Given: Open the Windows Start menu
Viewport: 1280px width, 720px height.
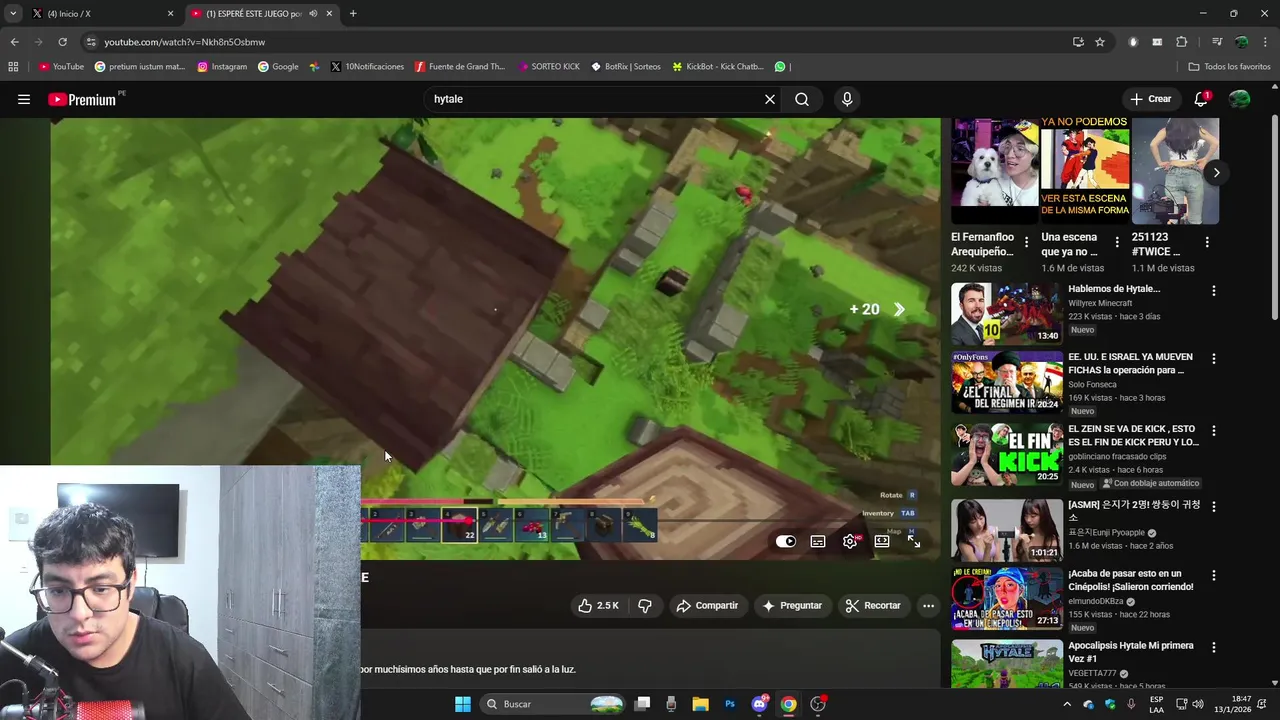Looking at the screenshot, I should (x=463, y=704).
